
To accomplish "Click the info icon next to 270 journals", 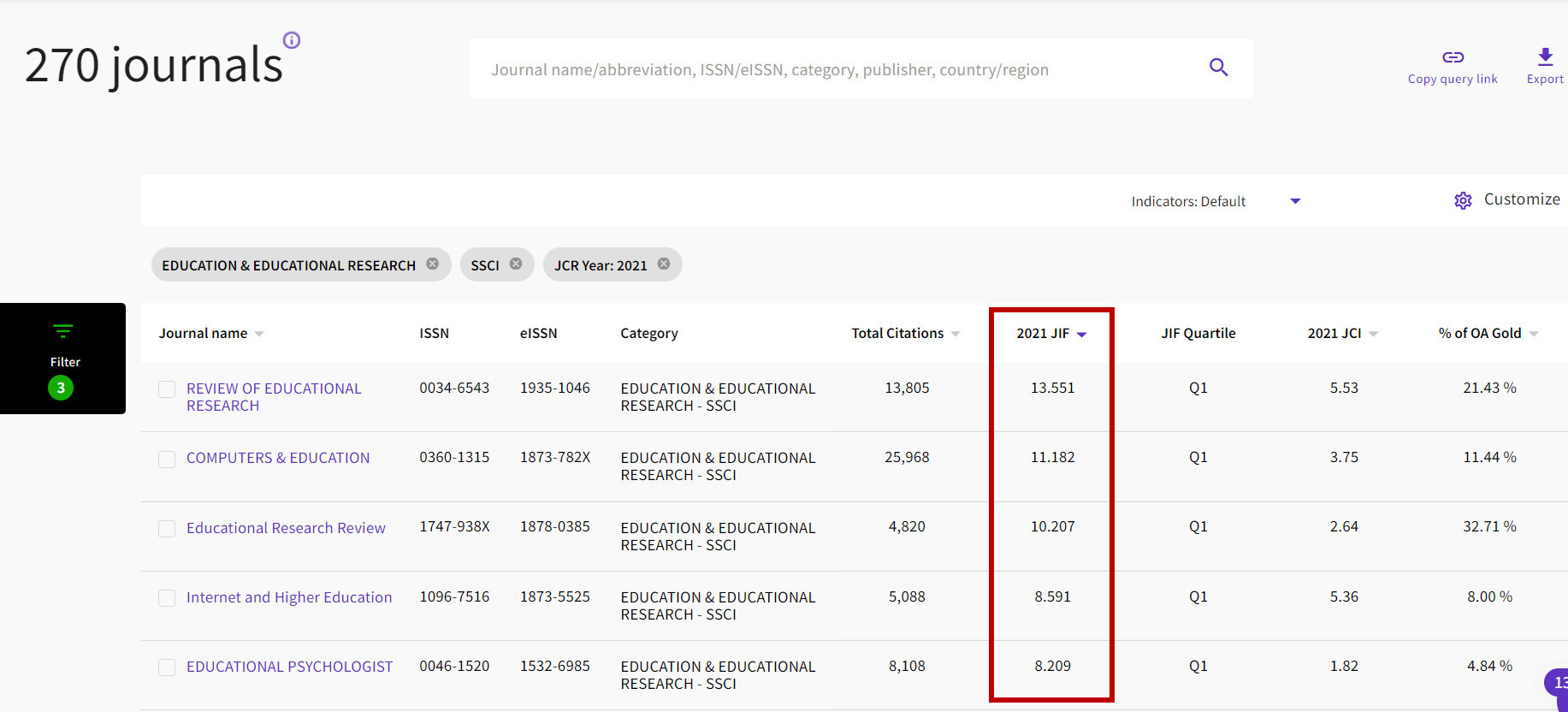I will tap(292, 39).
